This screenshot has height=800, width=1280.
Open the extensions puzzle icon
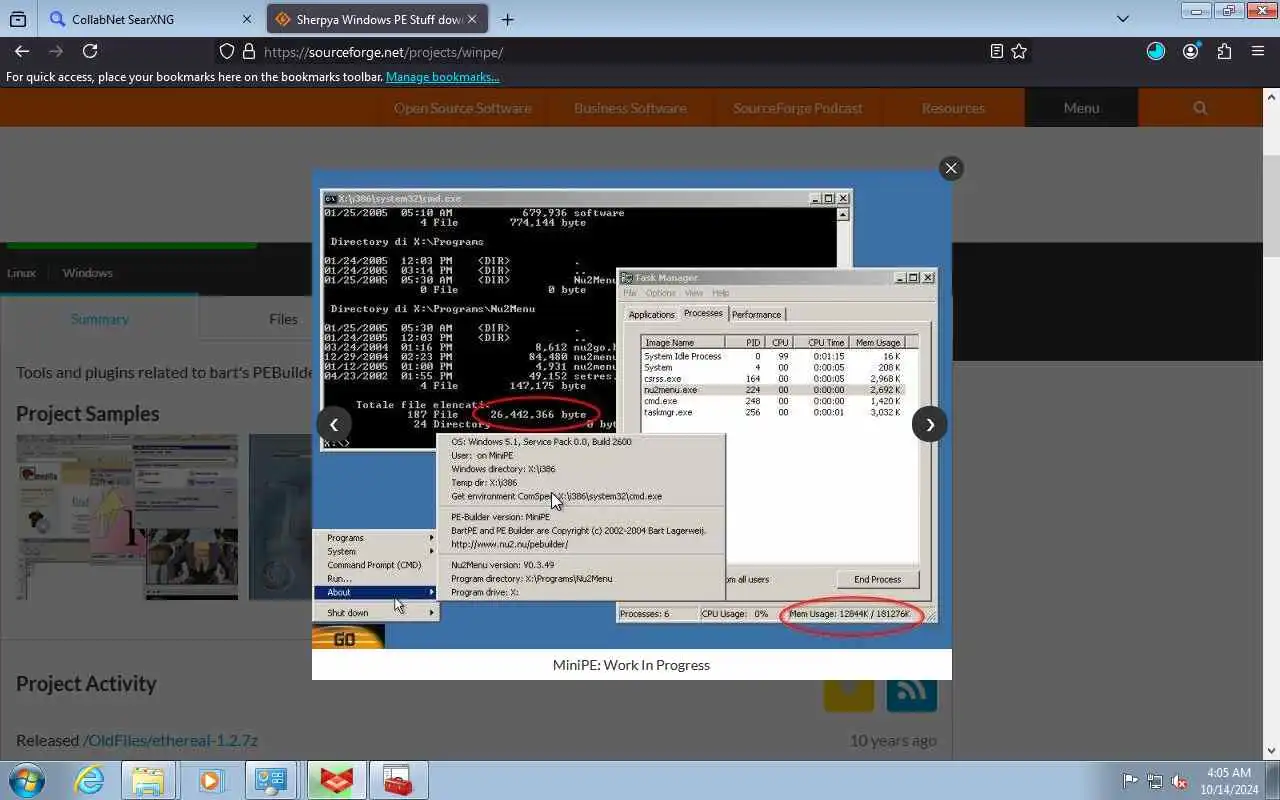click(x=1224, y=51)
